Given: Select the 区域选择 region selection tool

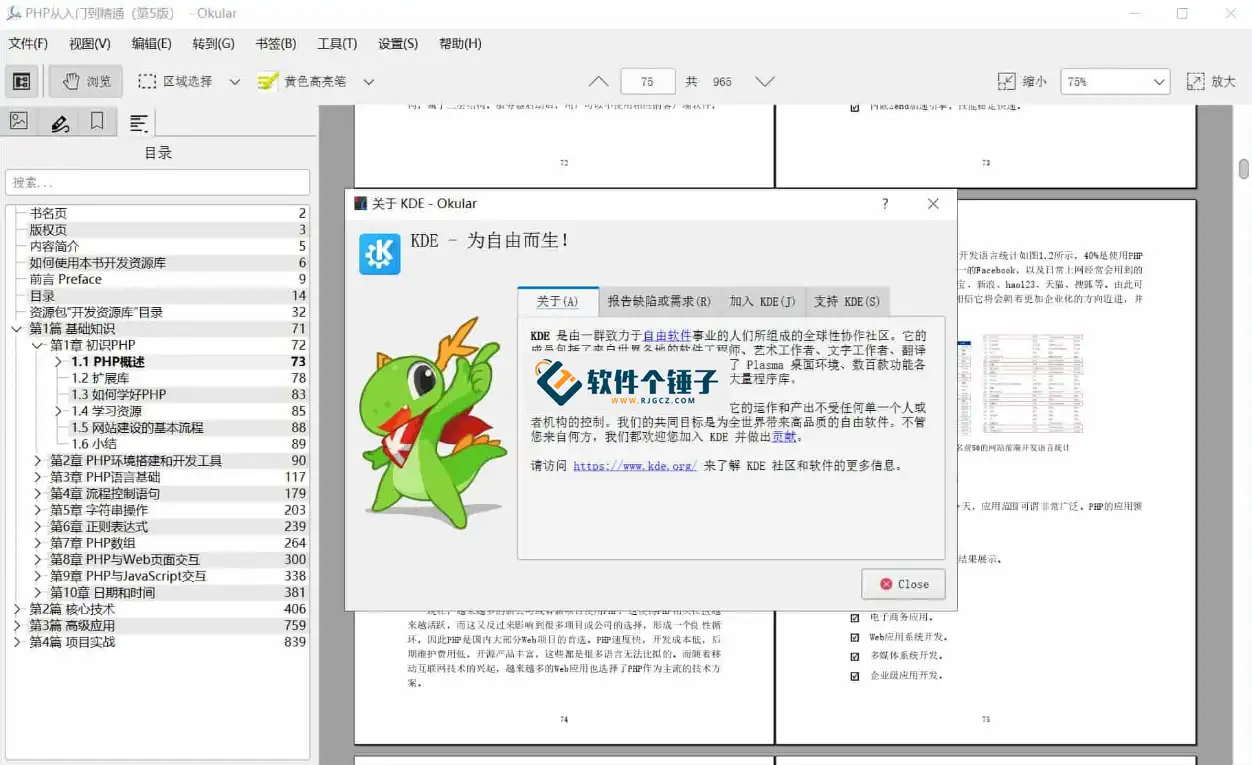Looking at the screenshot, I should [x=175, y=82].
